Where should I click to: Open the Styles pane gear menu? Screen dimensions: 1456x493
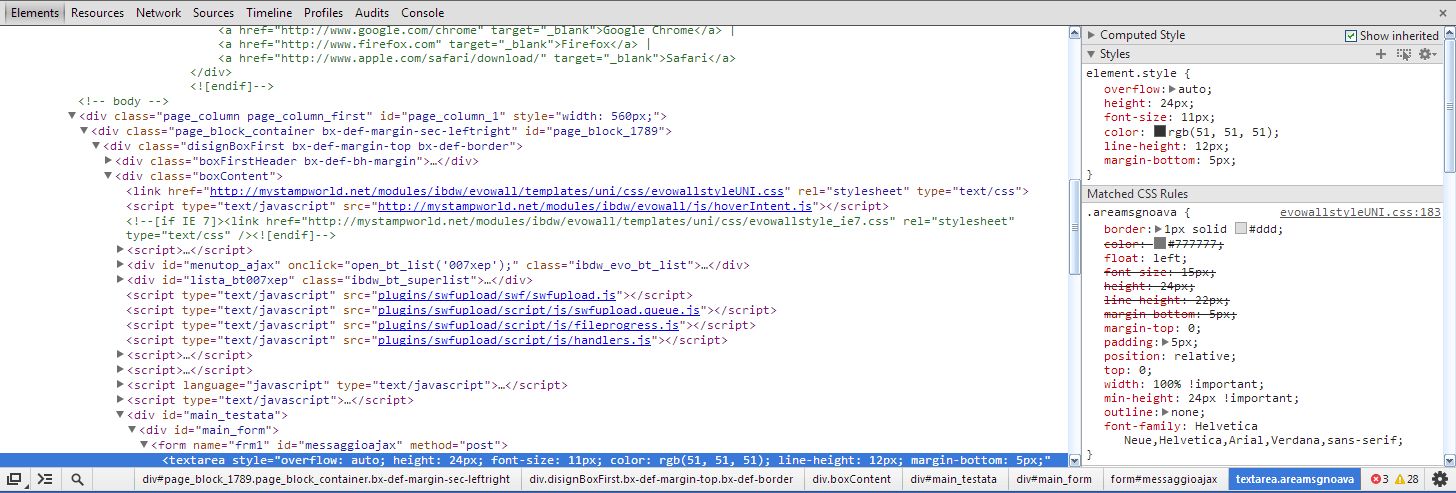pos(1427,54)
